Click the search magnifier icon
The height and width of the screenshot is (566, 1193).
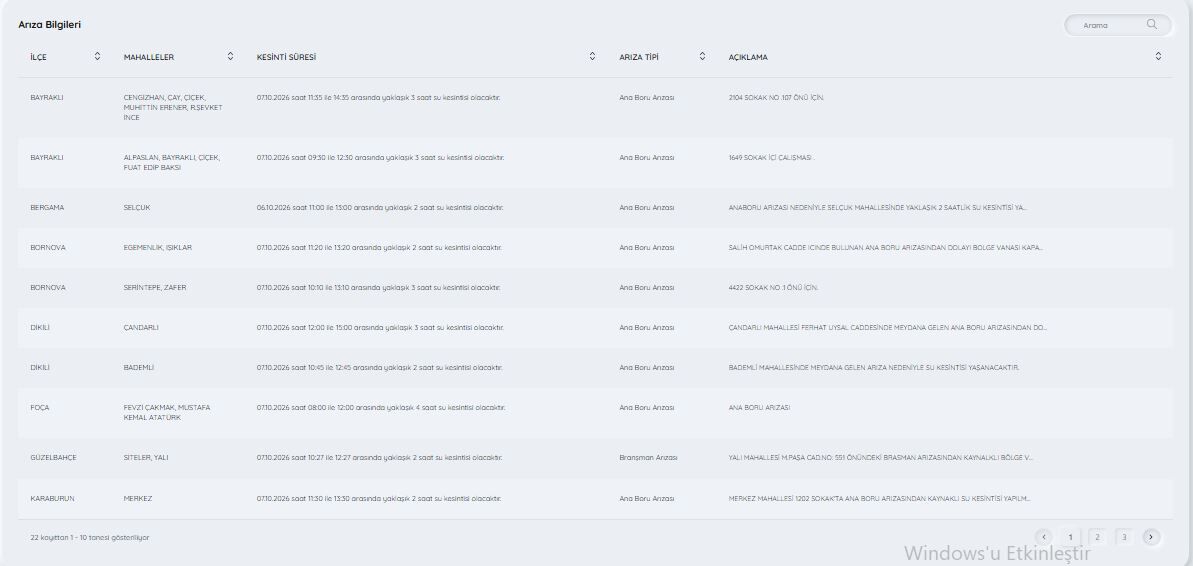pyautogui.click(x=1151, y=24)
